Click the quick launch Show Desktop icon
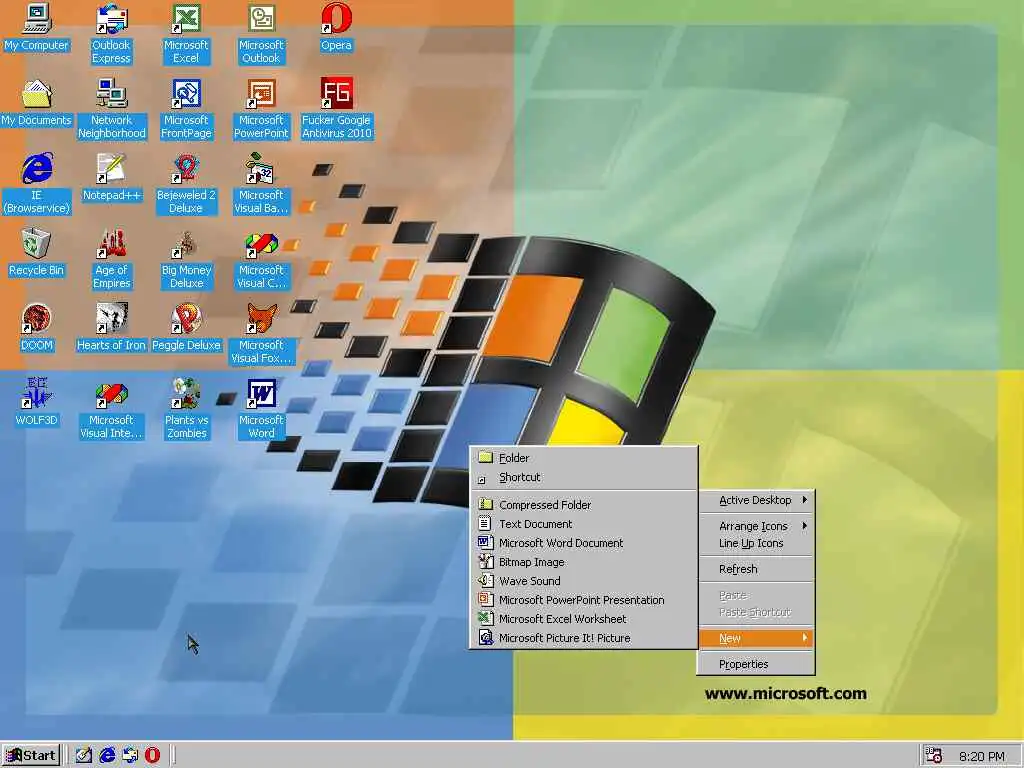Image resolution: width=1024 pixels, height=768 pixels. coord(84,756)
